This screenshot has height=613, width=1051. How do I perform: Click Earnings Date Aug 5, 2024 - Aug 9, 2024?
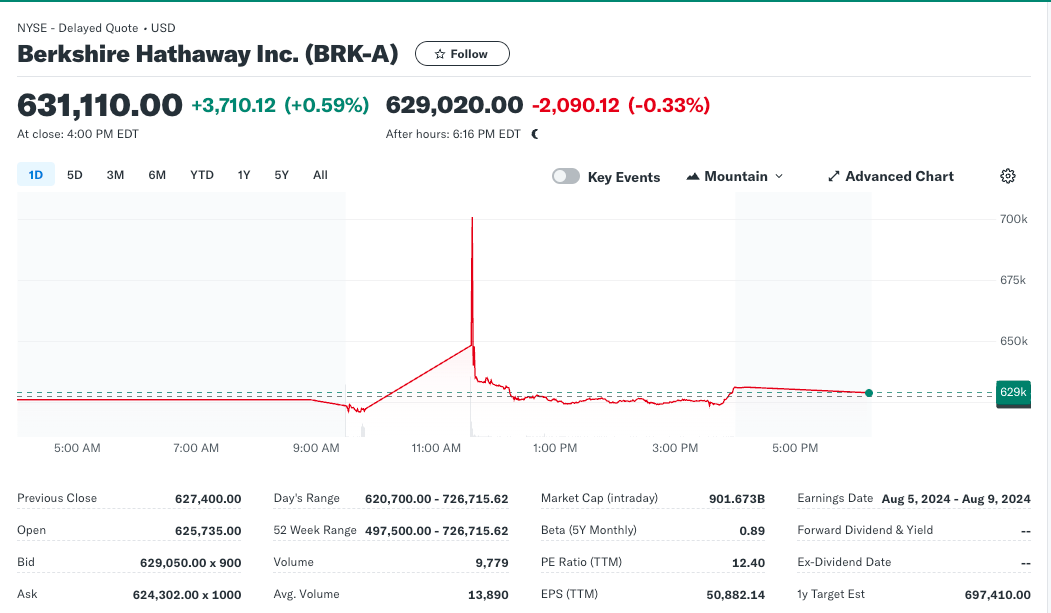956,499
